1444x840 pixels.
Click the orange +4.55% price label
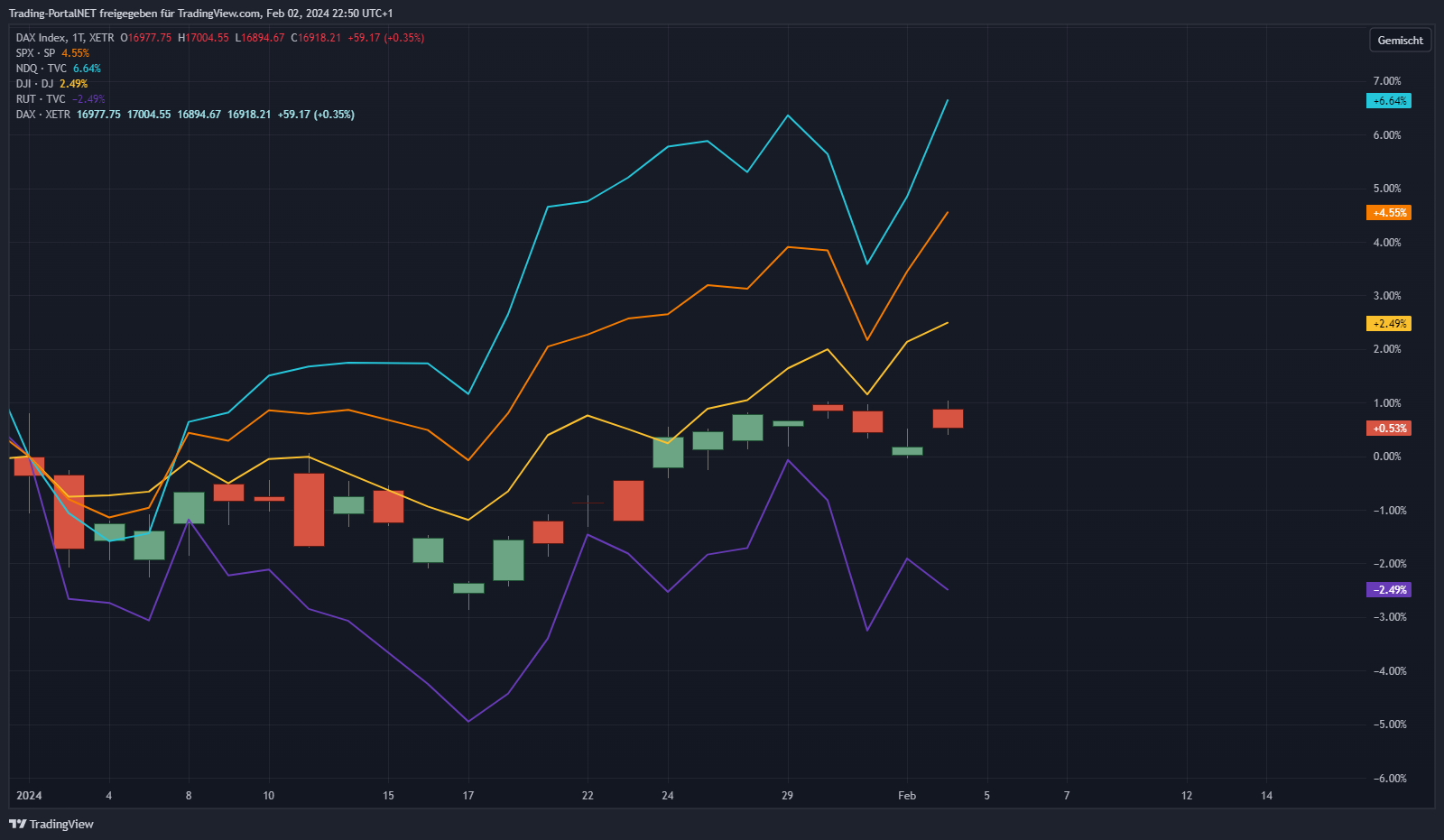[x=1389, y=213]
